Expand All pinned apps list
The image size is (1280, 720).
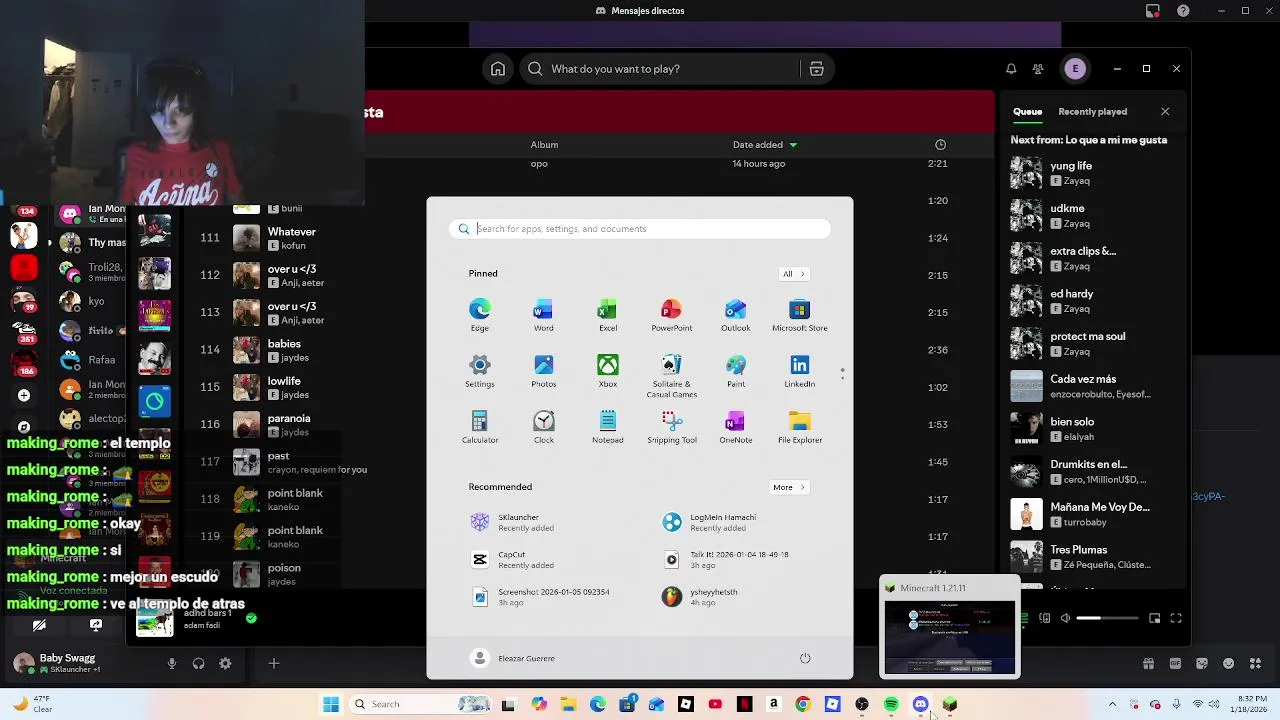click(x=793, y=274)
